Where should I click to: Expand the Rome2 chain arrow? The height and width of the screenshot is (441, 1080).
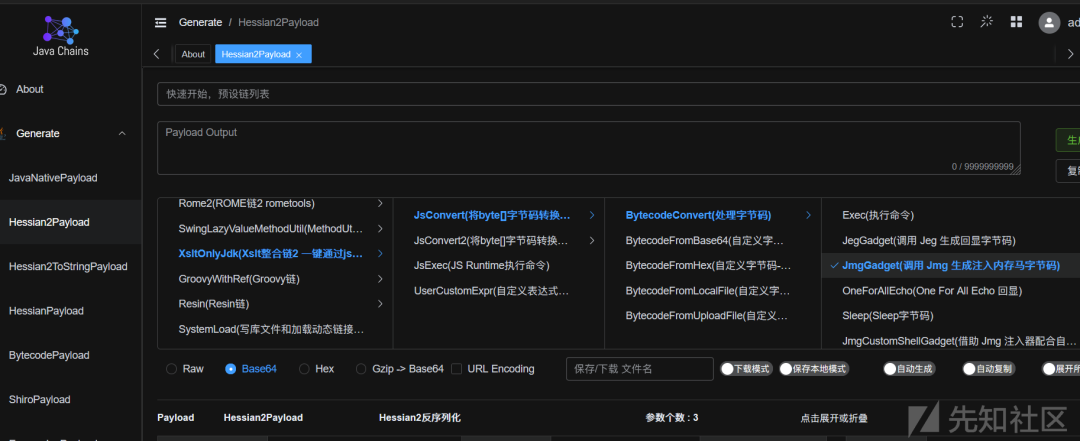[380, 203]
